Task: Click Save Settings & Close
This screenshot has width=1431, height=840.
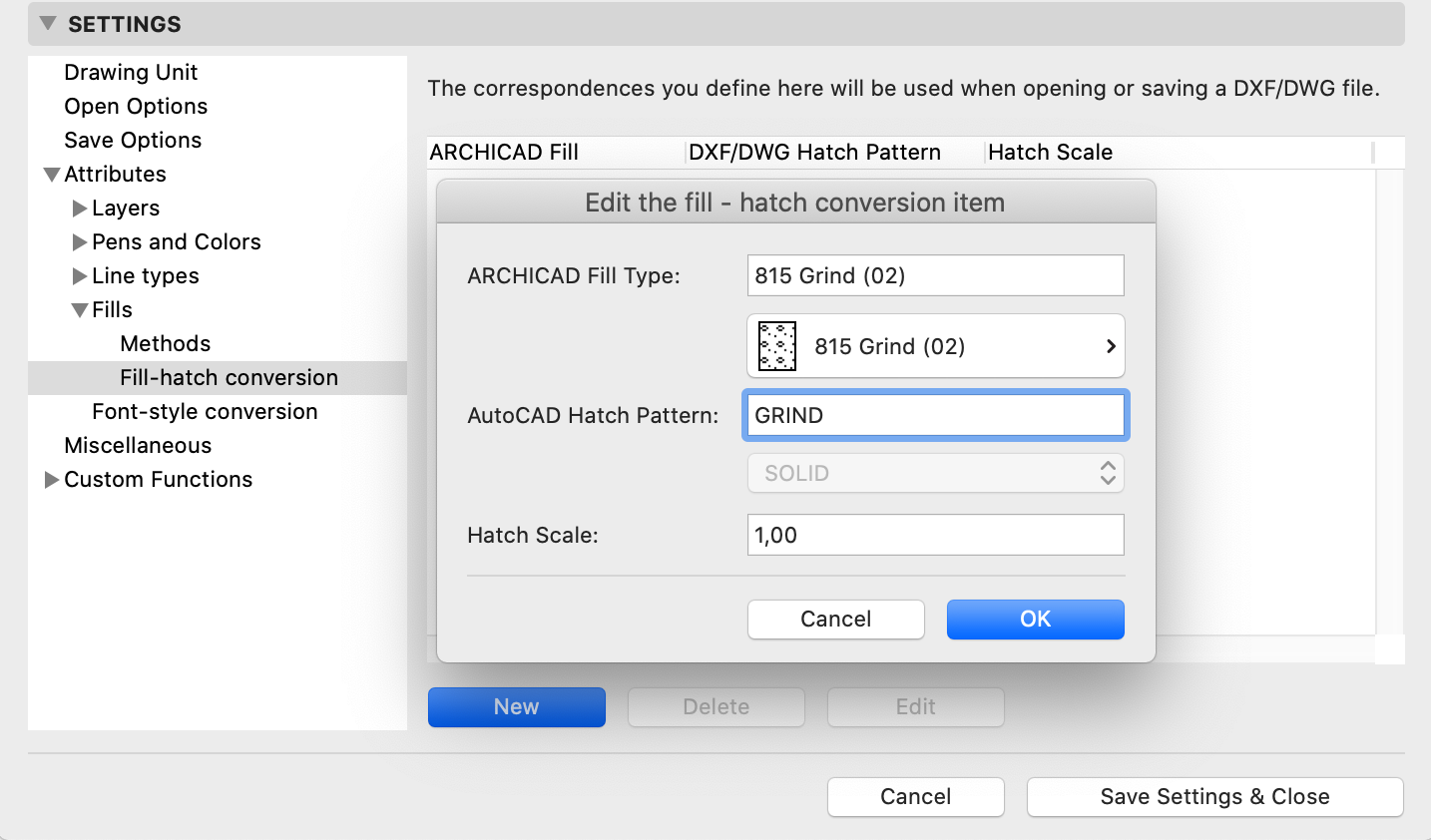Action: pos(1215,796)
